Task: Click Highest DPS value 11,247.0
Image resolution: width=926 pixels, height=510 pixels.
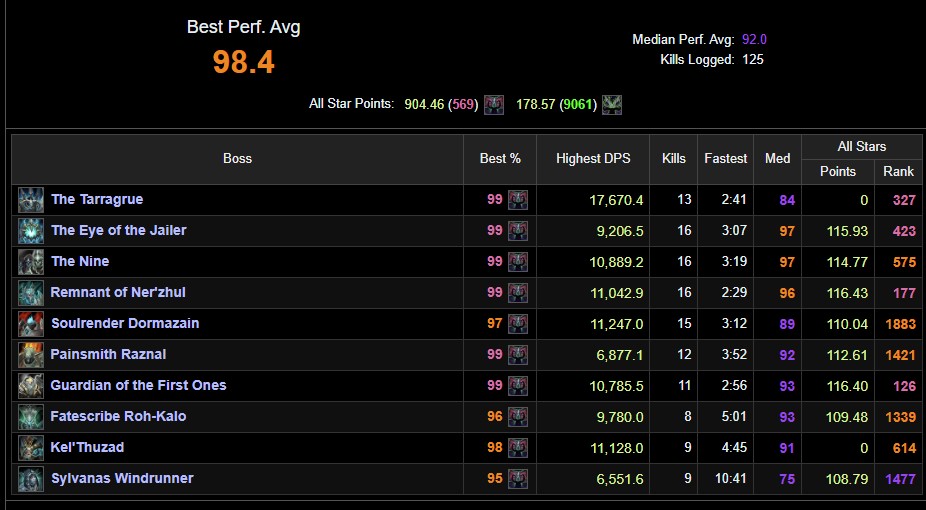Action: tap(617, 324)
